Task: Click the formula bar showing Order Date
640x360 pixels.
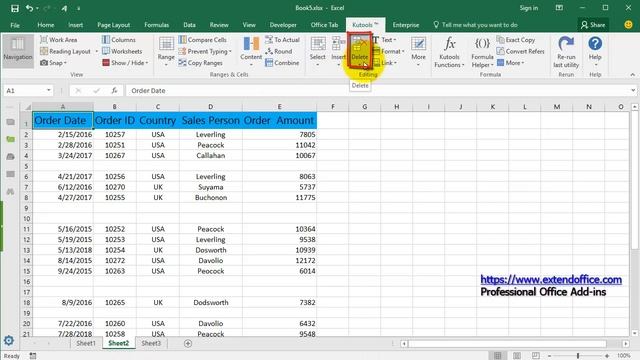Action: click(378, 91)
